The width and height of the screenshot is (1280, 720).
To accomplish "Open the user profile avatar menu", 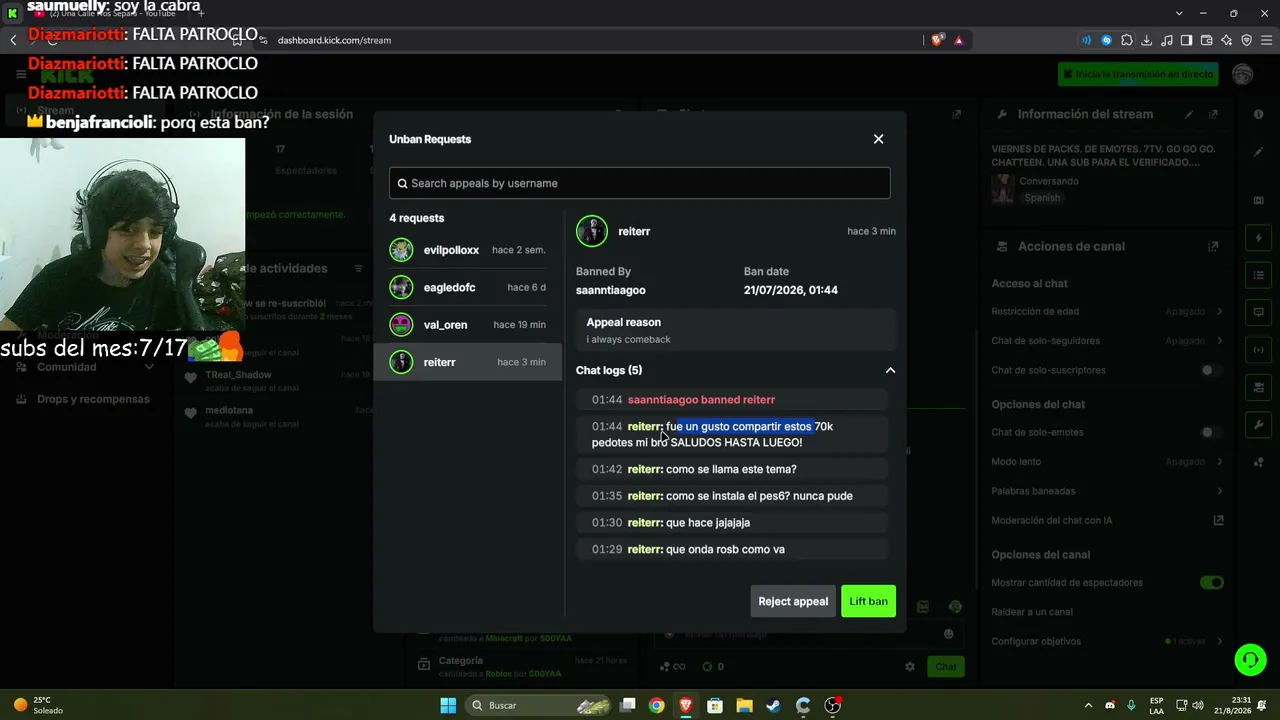I will click(x=1243, y=74).
